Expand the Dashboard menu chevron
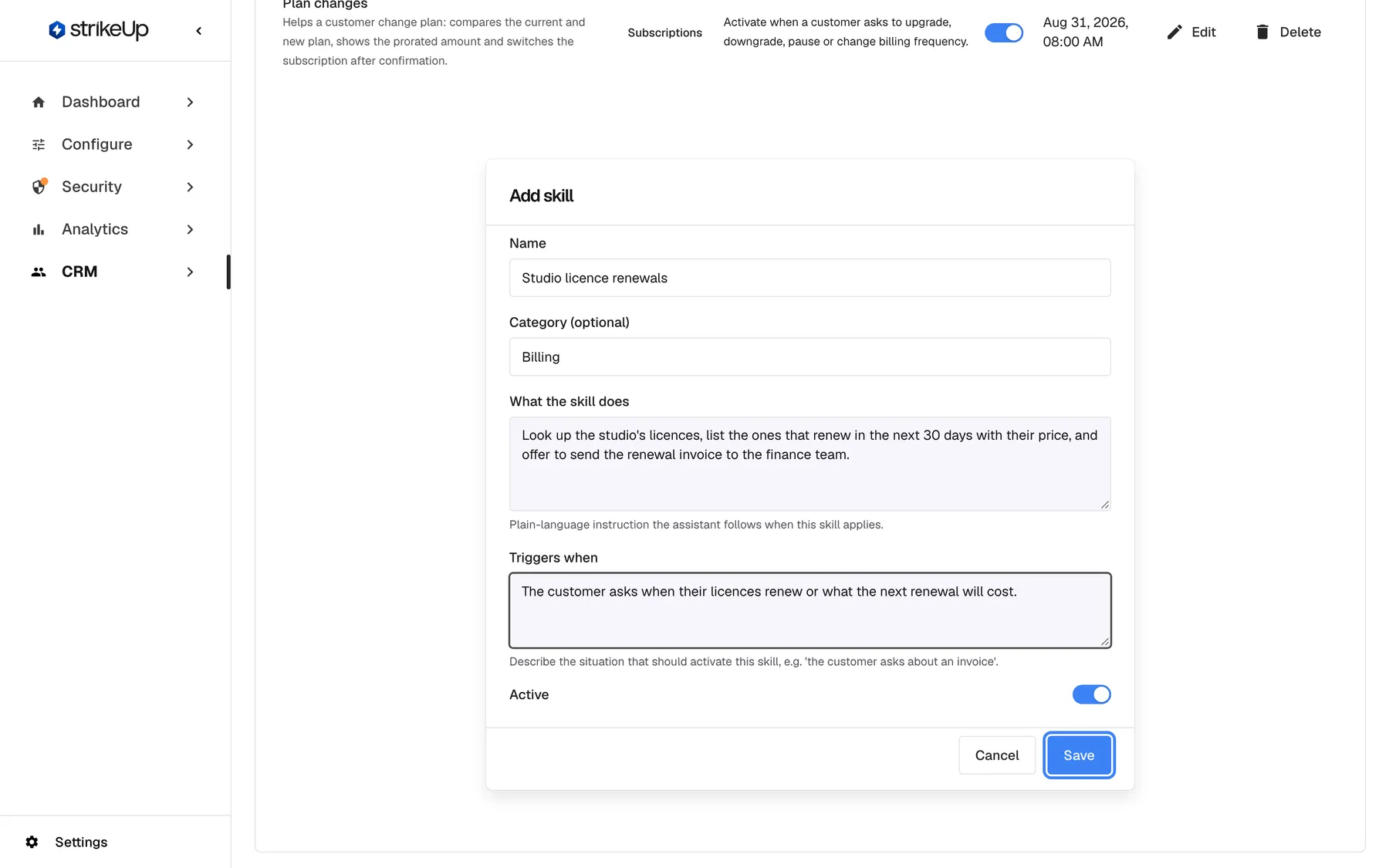Screen dimensions: 1389x868 point(190,102)
